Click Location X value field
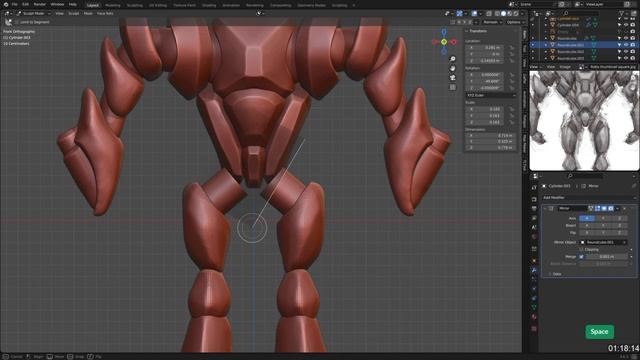640x360 pixels. coord(485,48)
